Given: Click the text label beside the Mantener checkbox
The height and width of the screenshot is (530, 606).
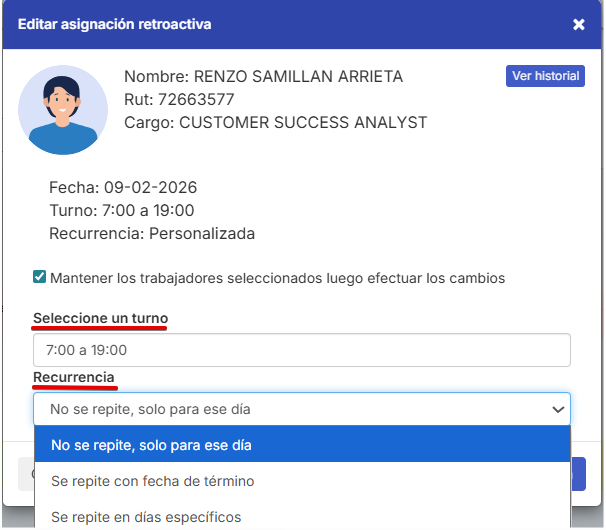Looking at the screenshot, I should [278, 278].
